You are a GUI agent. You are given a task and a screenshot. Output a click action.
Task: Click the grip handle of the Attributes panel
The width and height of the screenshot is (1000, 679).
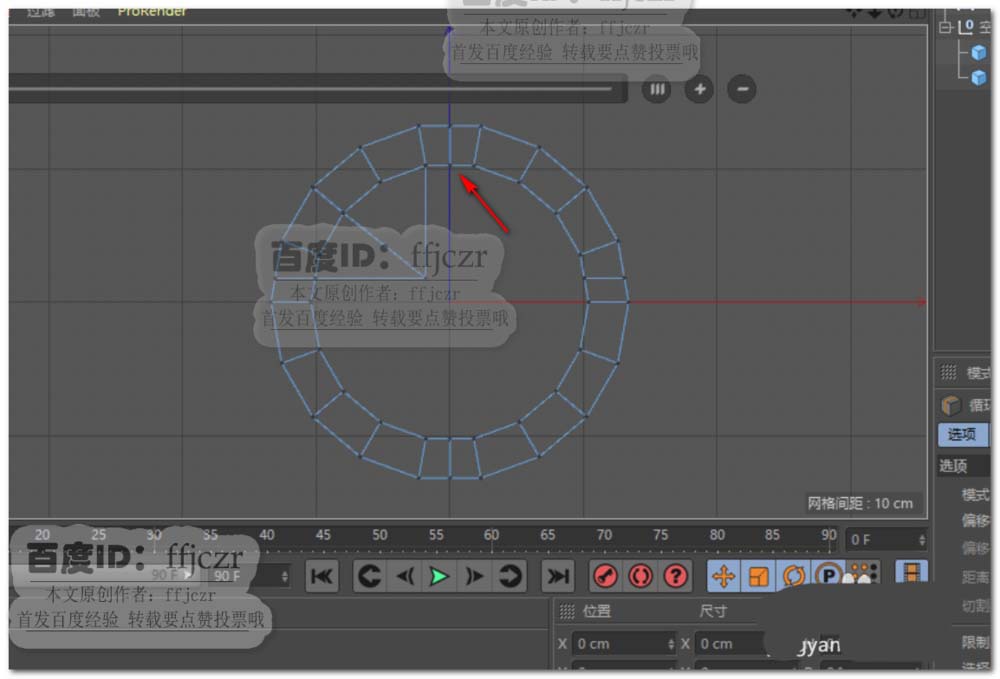[948, 372]
